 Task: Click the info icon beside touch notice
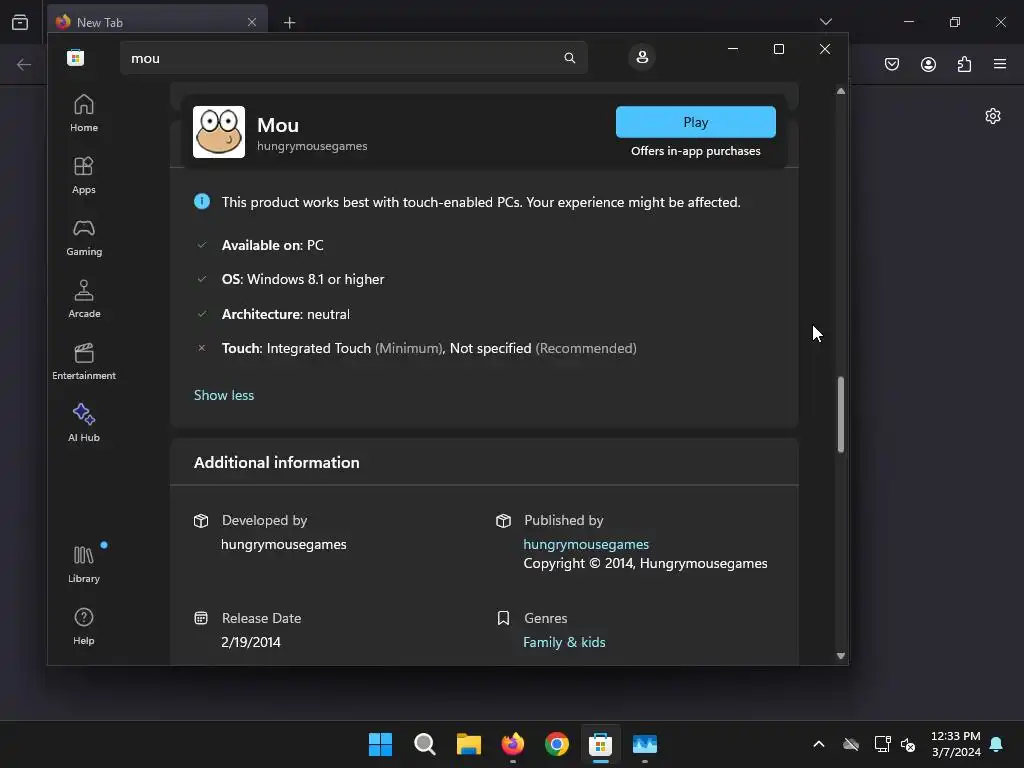point(202,202)
